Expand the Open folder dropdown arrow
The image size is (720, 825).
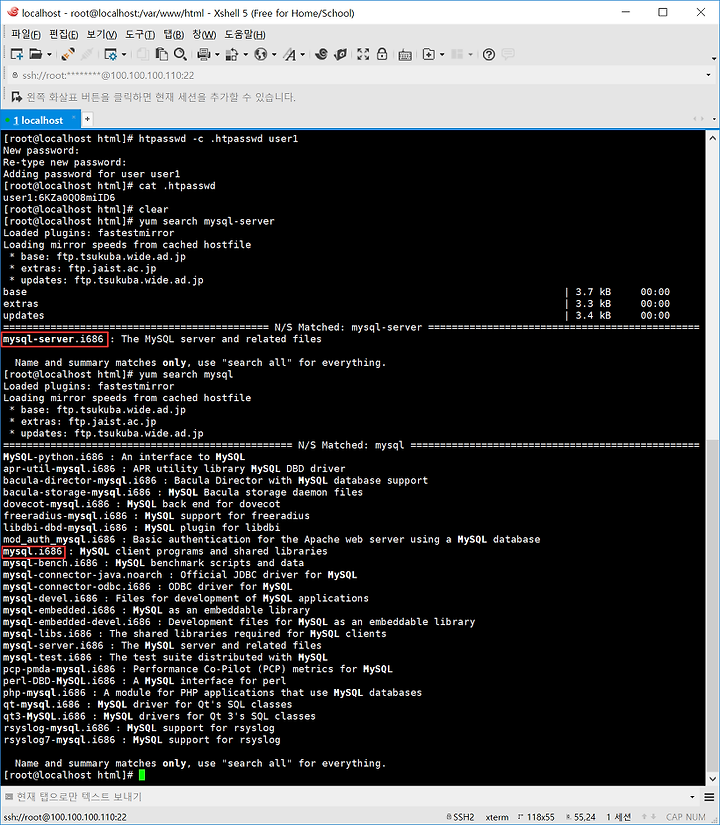49,54
